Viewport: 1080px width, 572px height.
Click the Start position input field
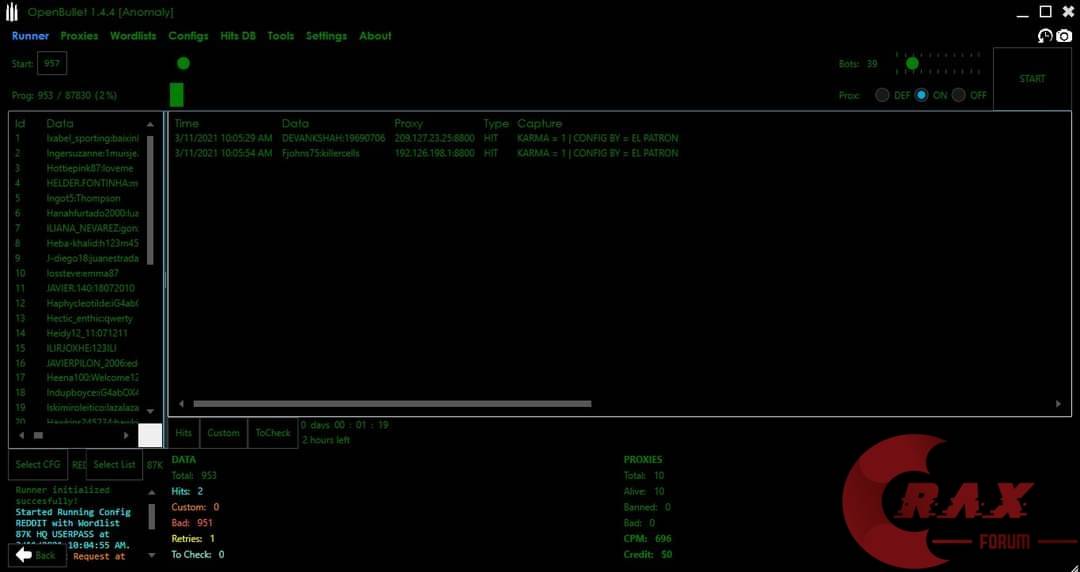[52, 63]
